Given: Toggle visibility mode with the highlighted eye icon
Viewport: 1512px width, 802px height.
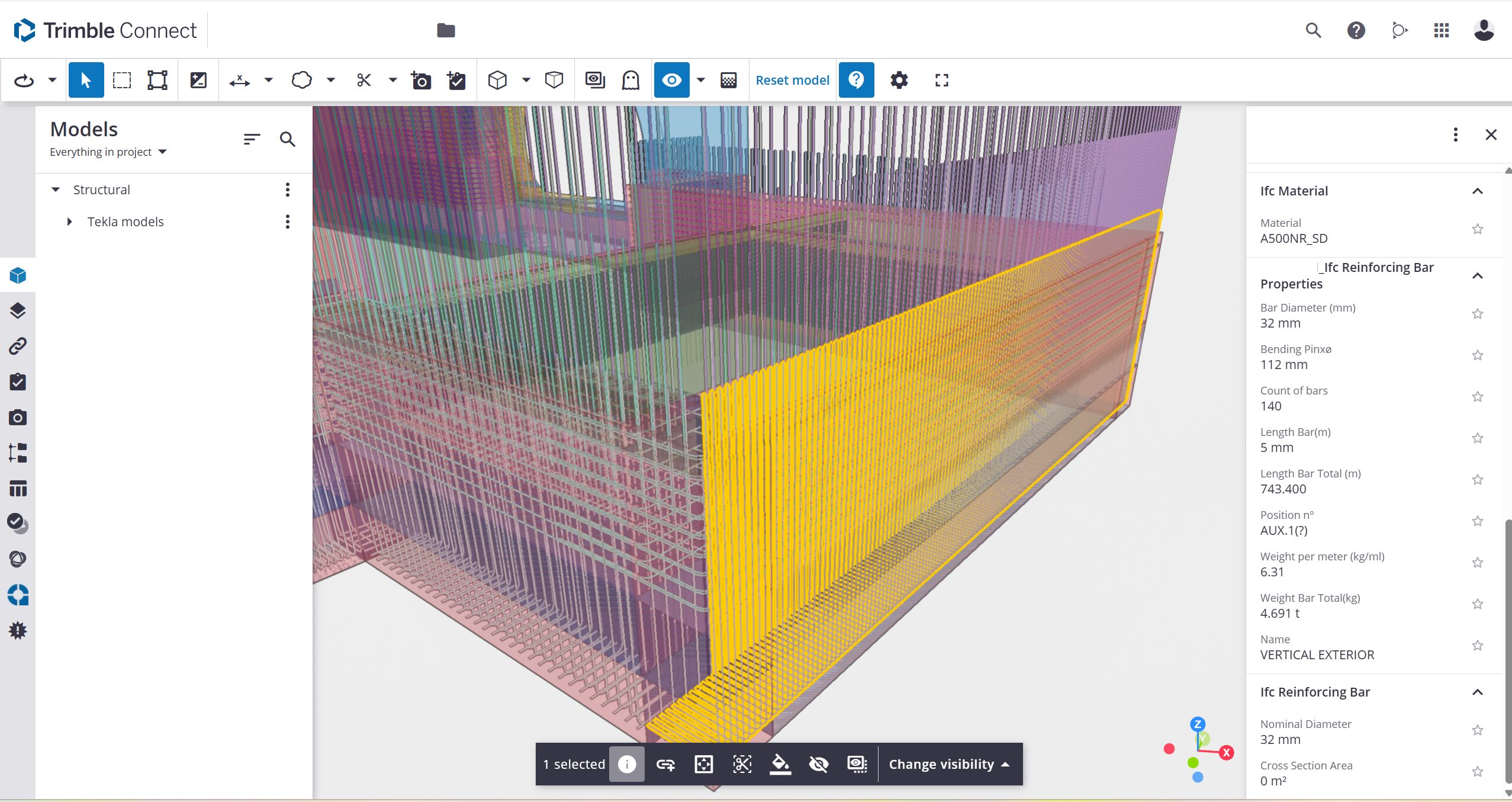Looking at the screenshot, I should click(x=671, y=80).
